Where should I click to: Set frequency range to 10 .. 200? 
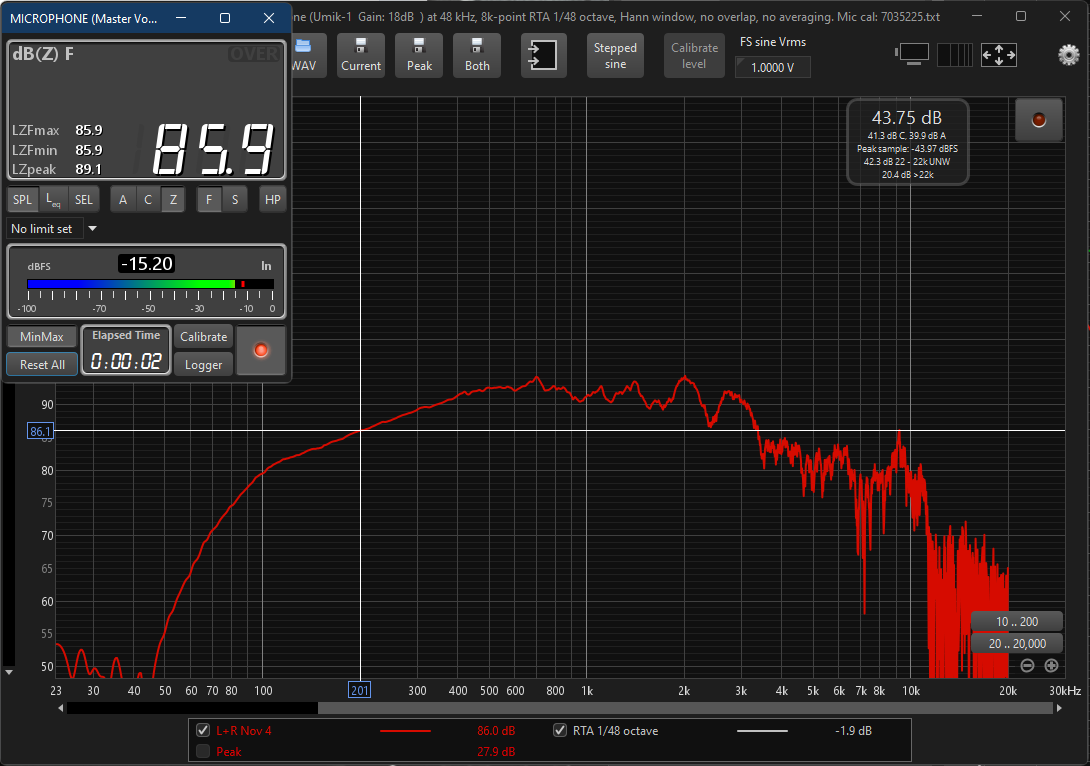click(x=1016, y=621)
